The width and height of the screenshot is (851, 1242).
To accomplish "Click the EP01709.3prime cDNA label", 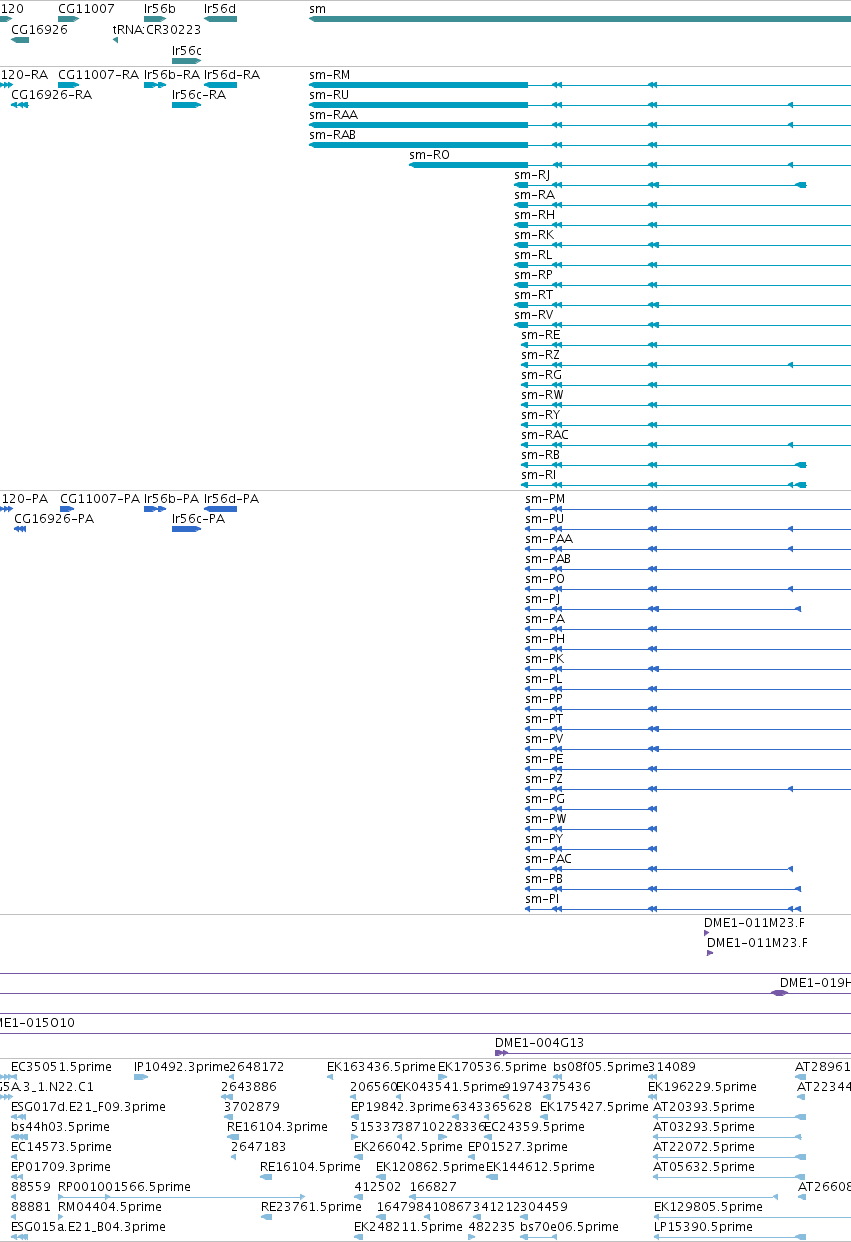I will coord(61,1167).
